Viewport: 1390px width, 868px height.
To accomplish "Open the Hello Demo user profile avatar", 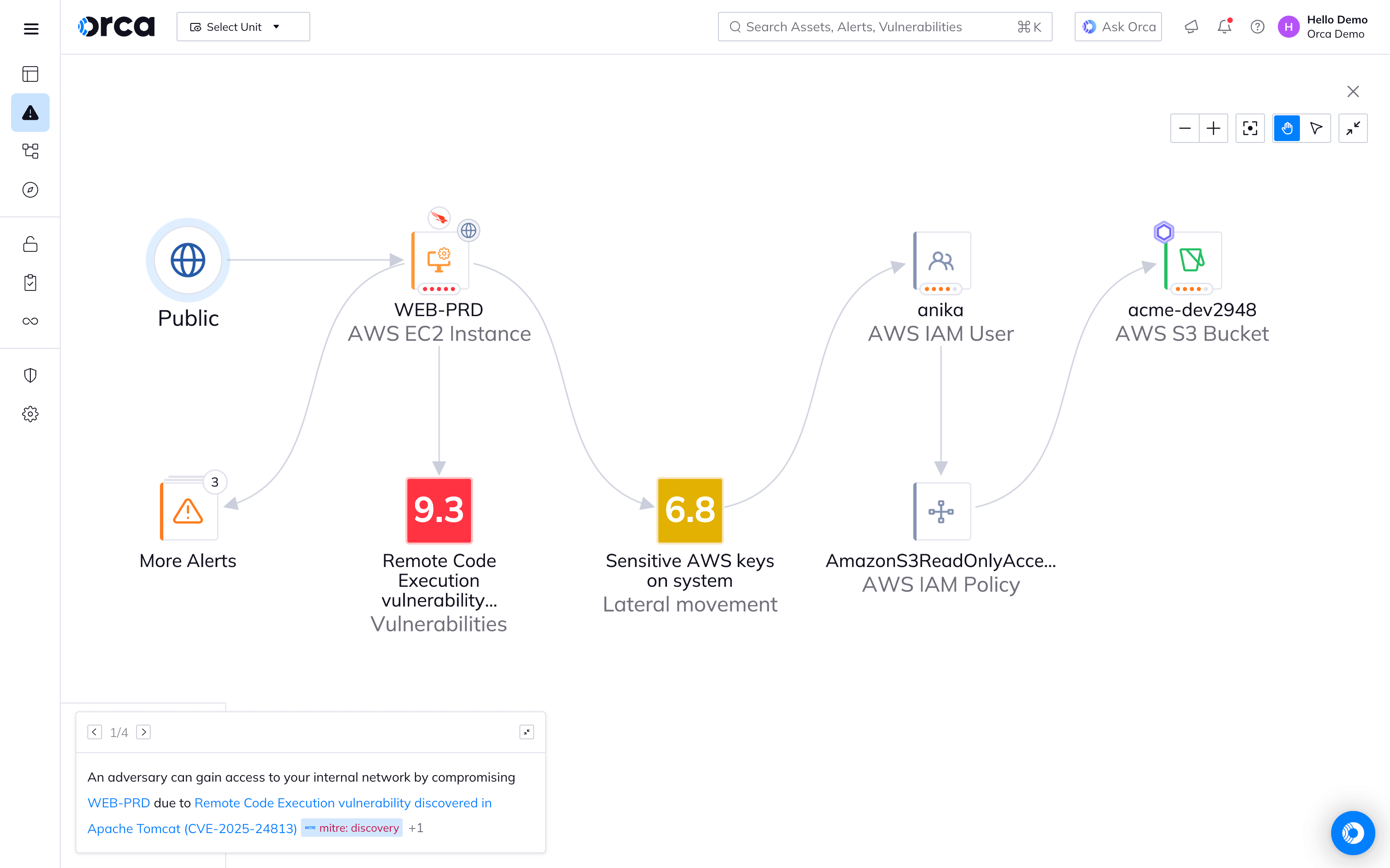I will pos(1288,27).
